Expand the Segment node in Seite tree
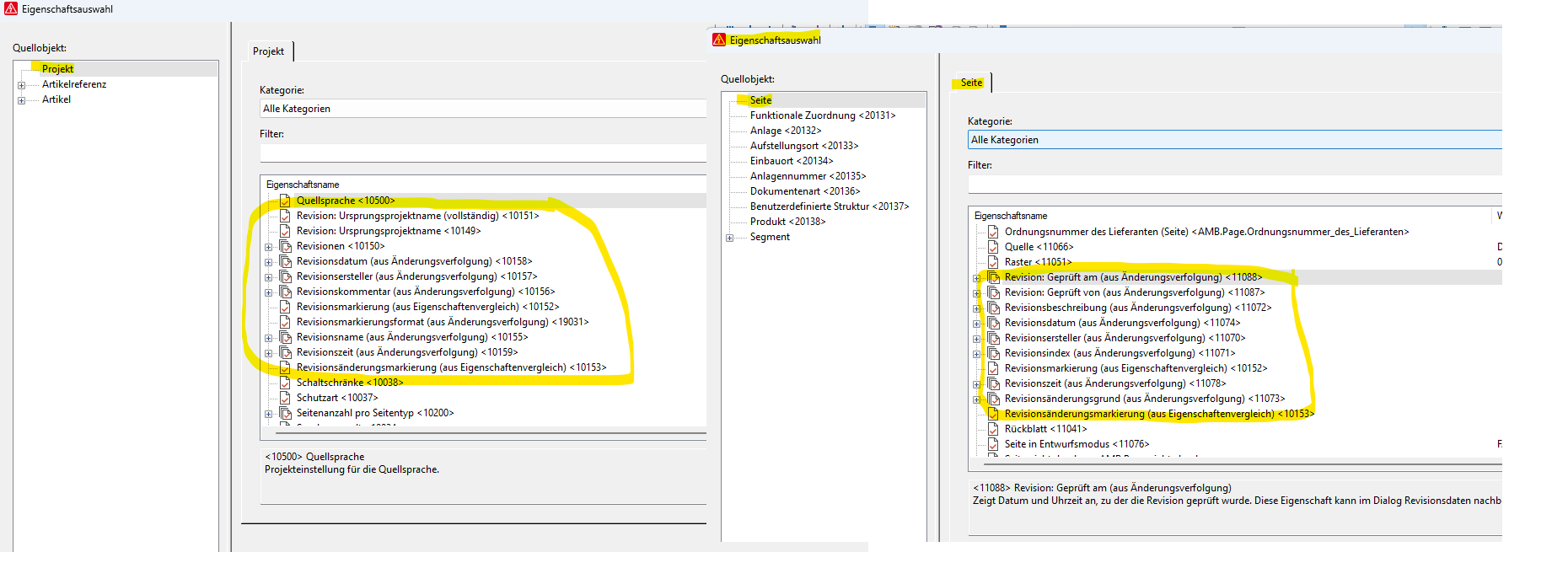Viewport: 1568px width, 568px height. [730, 238]
